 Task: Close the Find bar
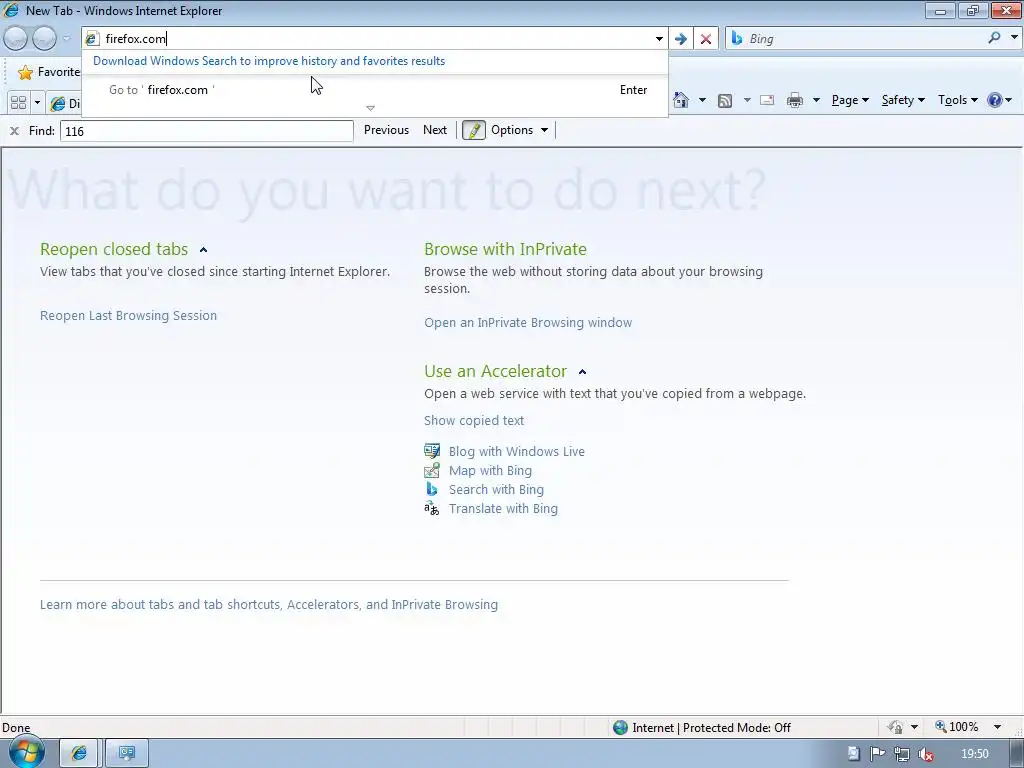tap(14, 131)
